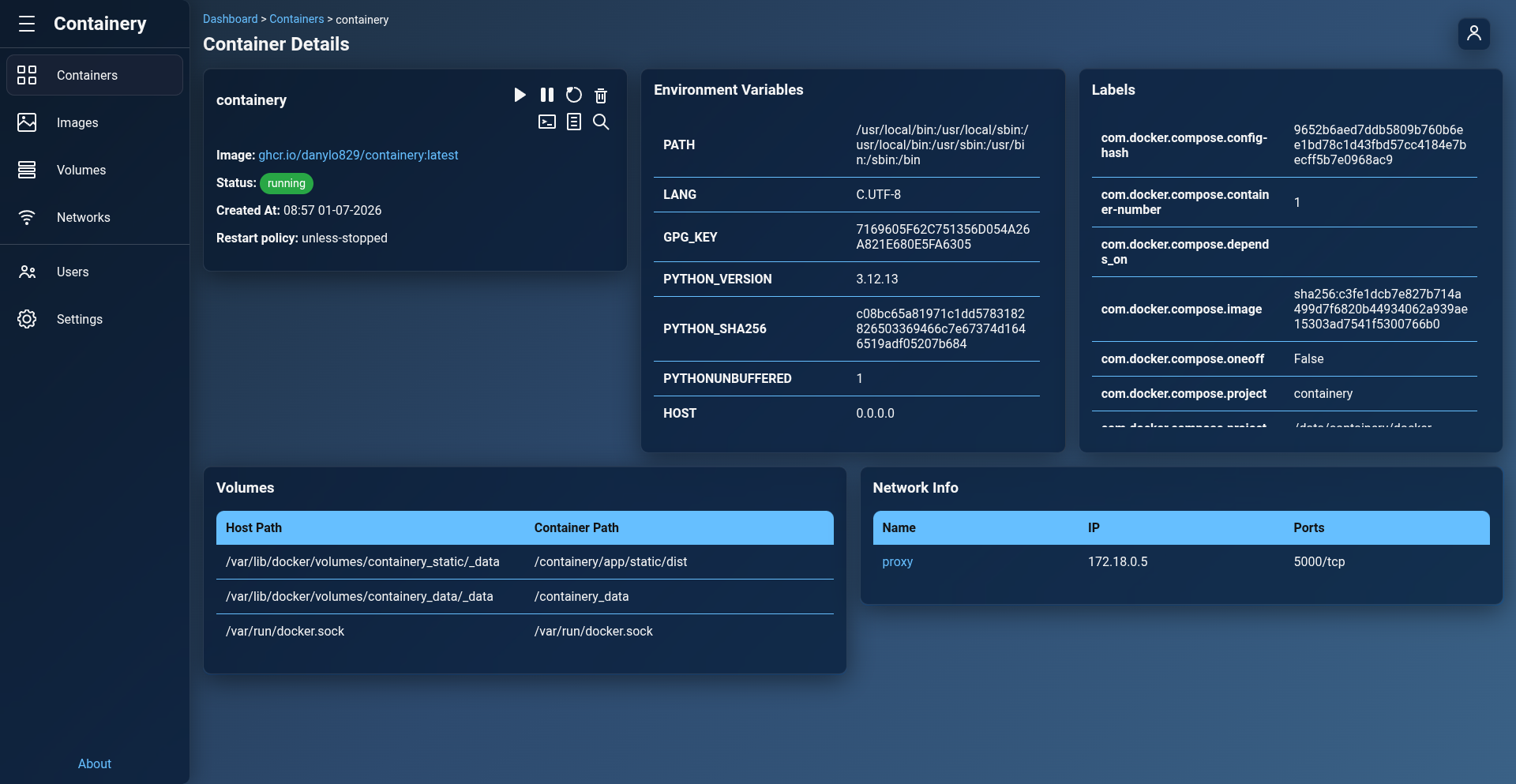1516x784 pixels.
Task: Pause the containery container
Action: coord(547,95)
